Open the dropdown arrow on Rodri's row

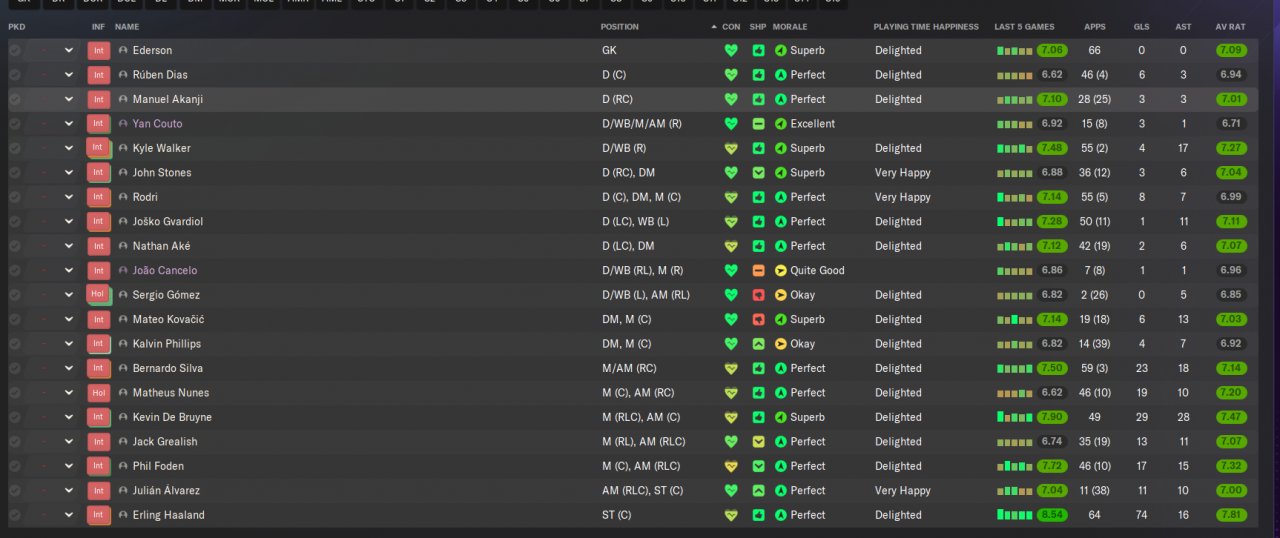pyautogui.click(x=69, y=197)
